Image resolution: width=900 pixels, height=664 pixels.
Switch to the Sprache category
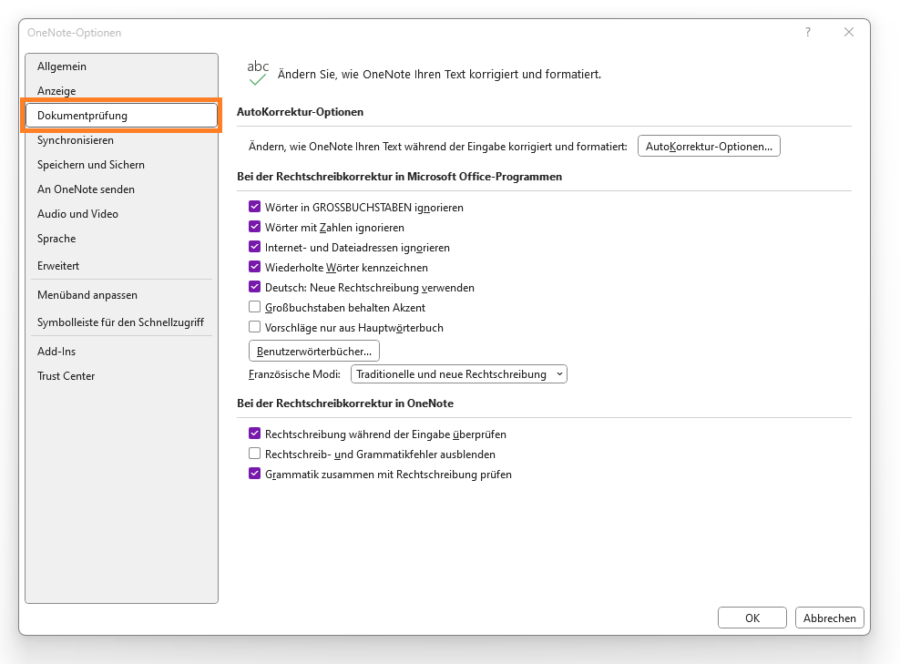coord(57,238)
